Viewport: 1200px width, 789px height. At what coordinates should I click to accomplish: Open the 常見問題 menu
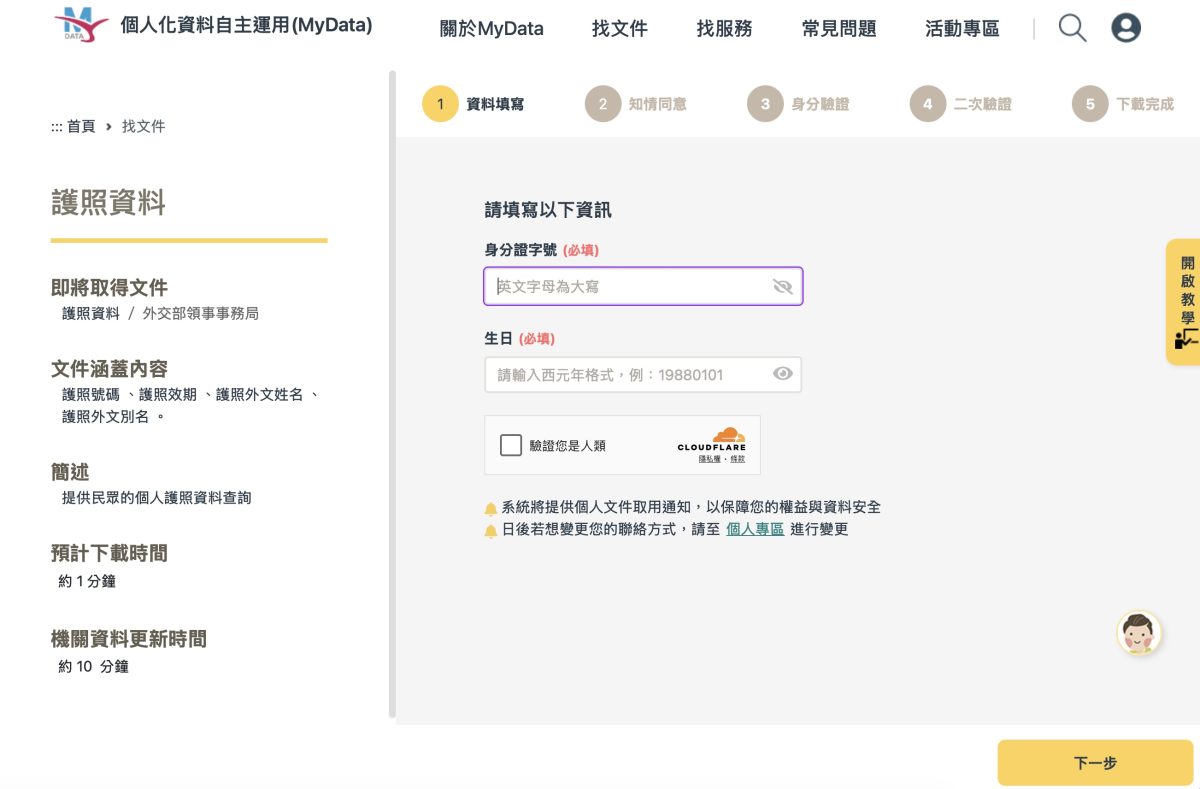coord(839,29)
